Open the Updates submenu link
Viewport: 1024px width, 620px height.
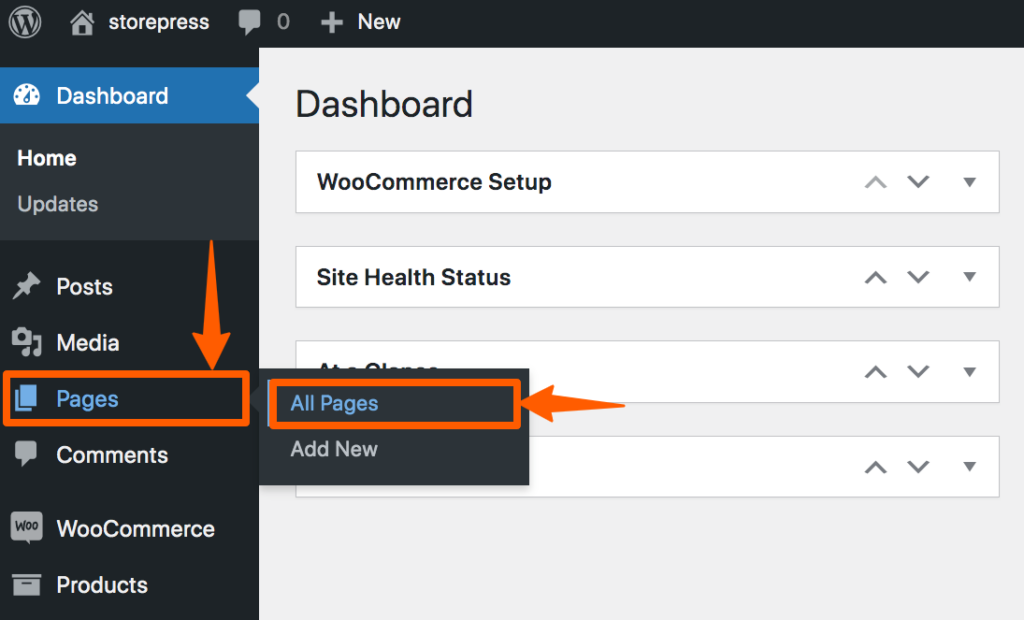pos(57,204)
